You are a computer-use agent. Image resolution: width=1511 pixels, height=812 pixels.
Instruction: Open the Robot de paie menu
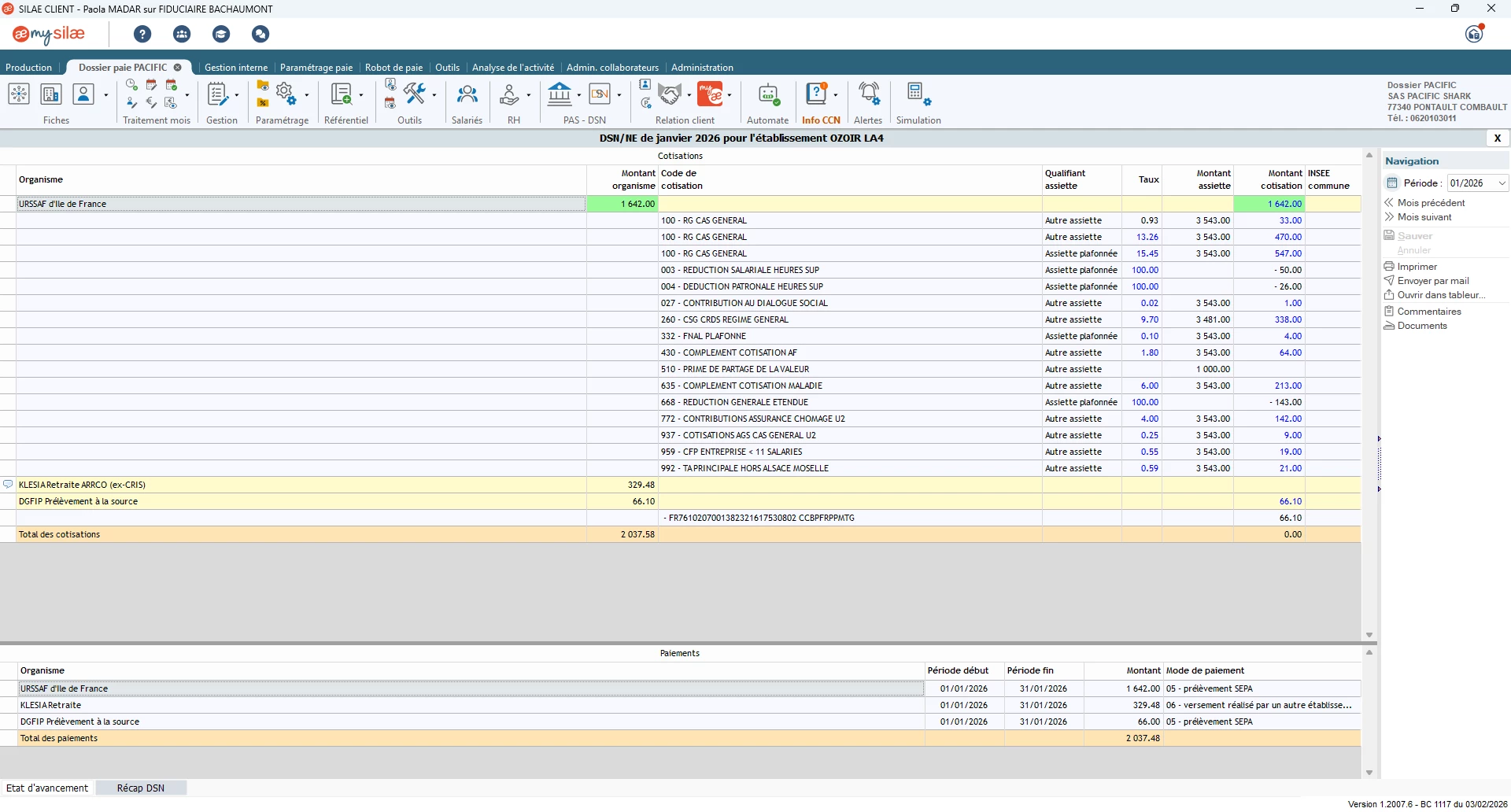point(393,68)
